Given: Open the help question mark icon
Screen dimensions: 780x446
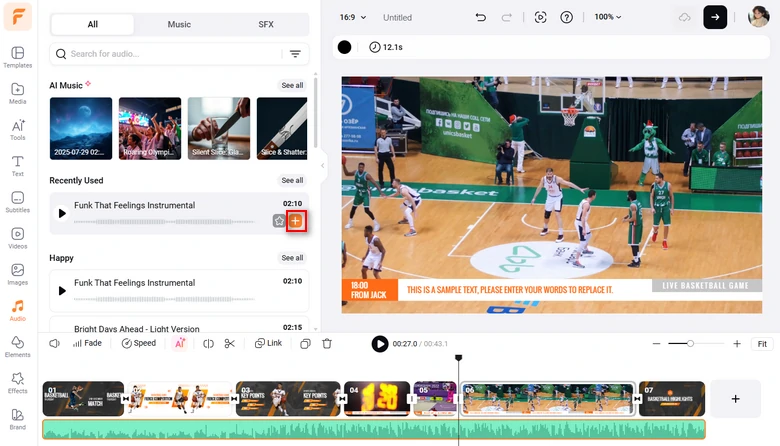Looking at the screenshot, I should coord(566,17).
